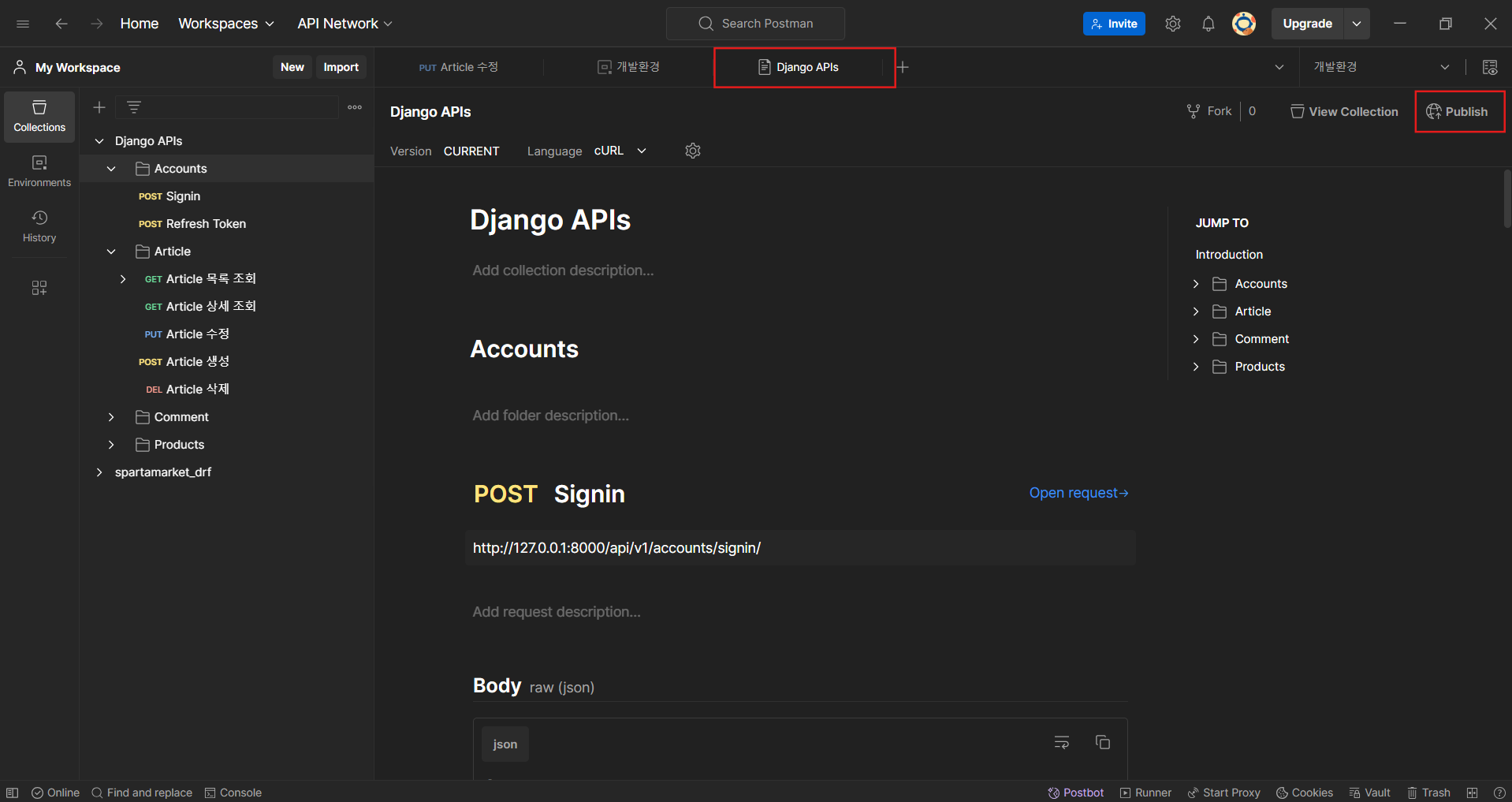Click View Collection
The height and width of the screenshot is (802, 1512).
pyautogui.click(x=1344, y=112)
